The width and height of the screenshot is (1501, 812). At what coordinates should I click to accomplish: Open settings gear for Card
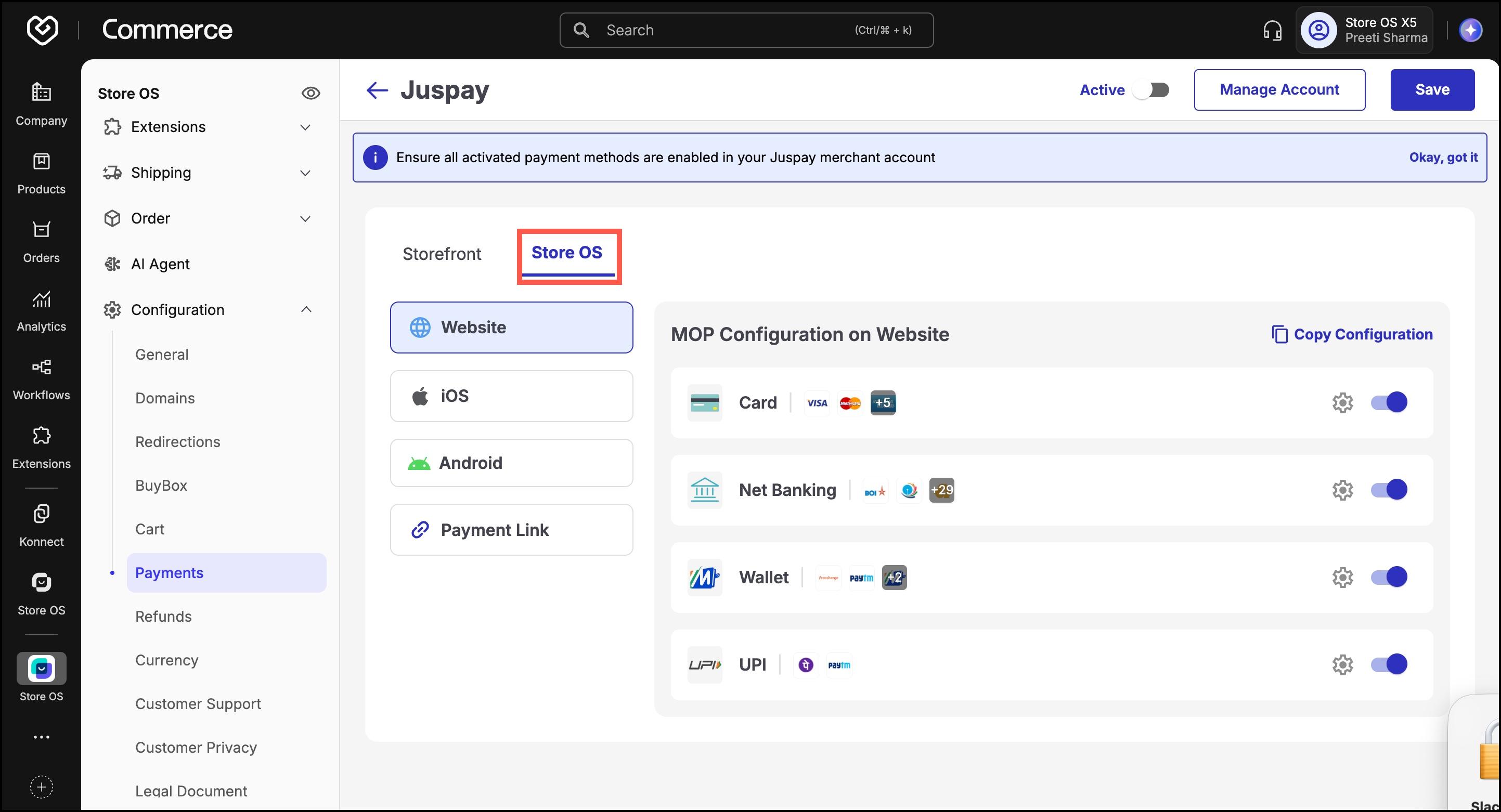(x=1342, y=402)
